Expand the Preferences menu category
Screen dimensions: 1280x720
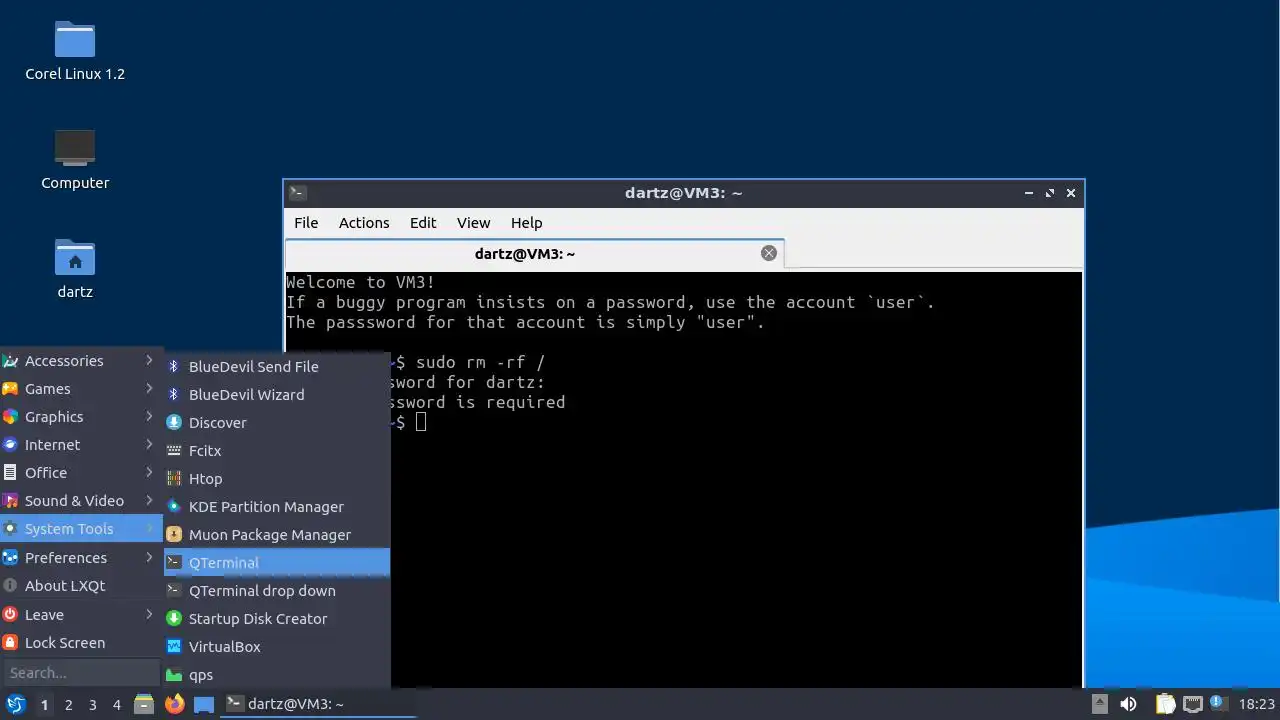[81, 558]
